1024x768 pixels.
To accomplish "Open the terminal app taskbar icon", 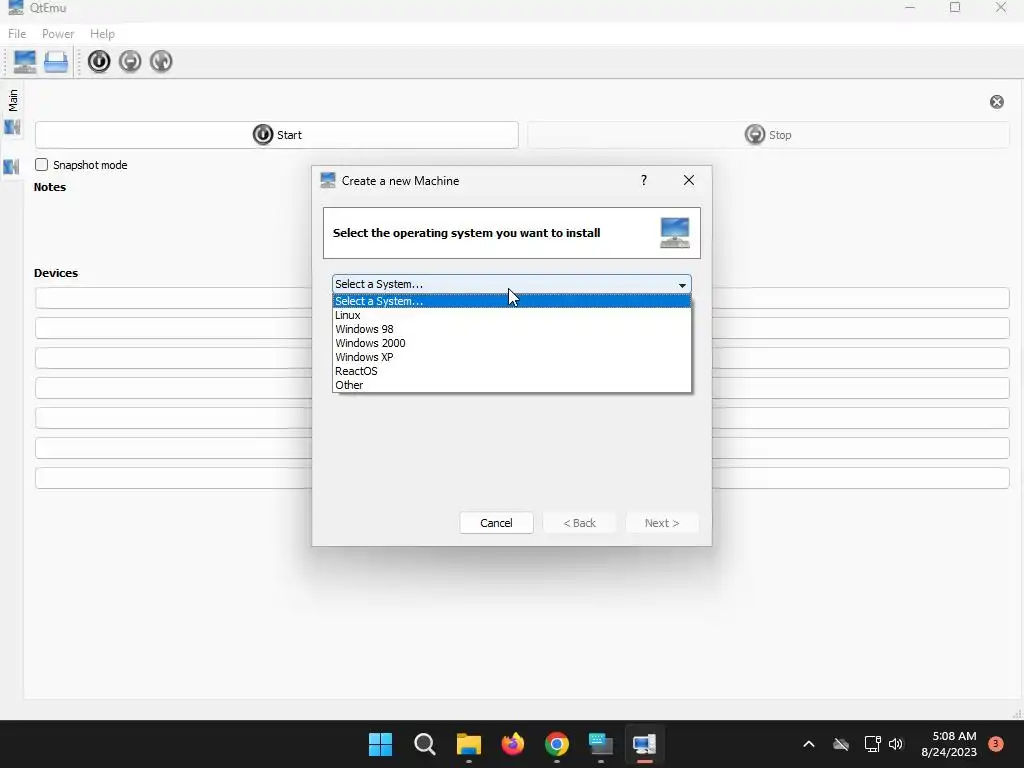I will tap(601, 744).
